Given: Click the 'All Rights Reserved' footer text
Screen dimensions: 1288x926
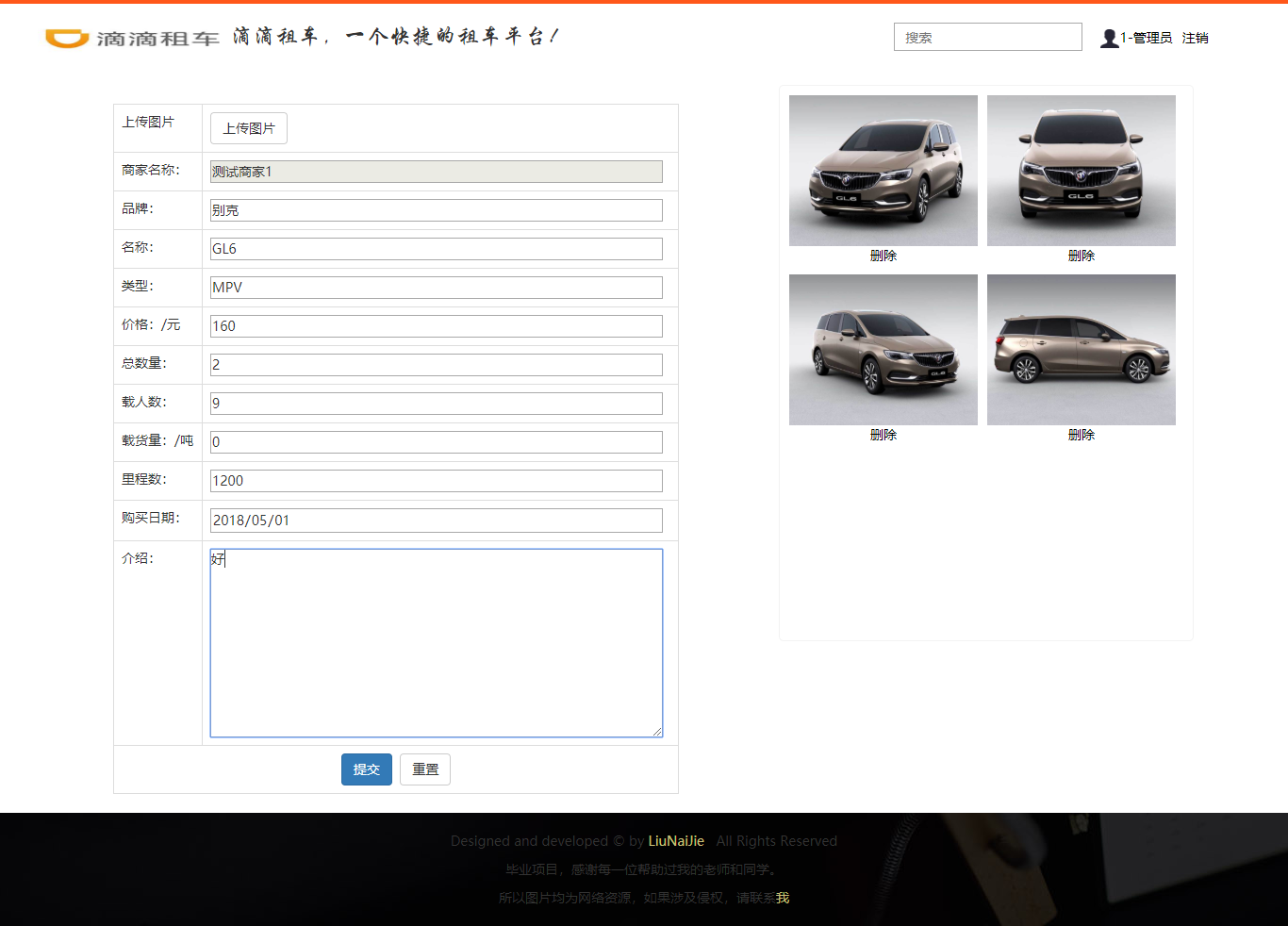Looking at the screenshot, I should 777,841.
